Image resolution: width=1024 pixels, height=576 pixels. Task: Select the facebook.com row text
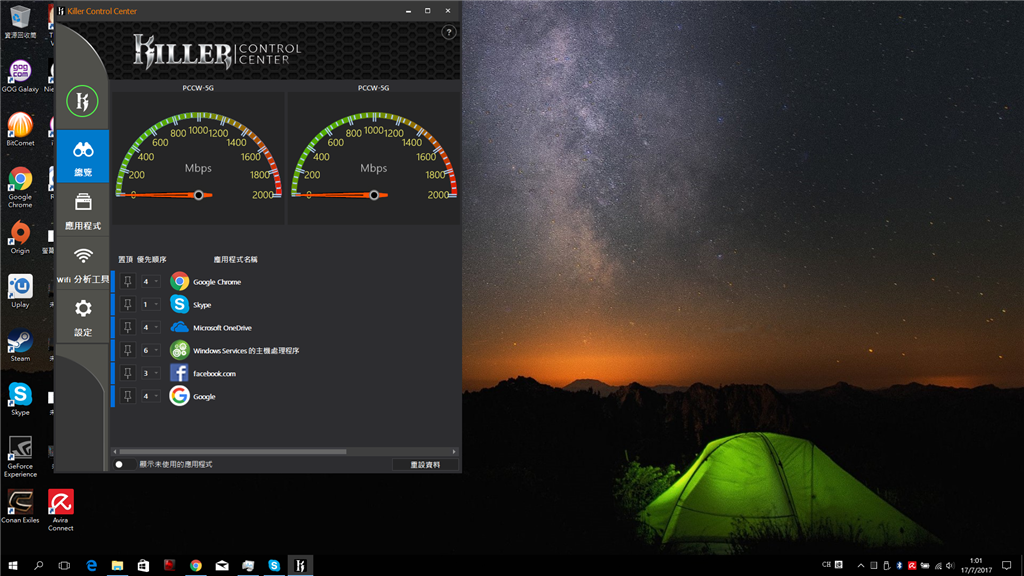click(214, 374)
